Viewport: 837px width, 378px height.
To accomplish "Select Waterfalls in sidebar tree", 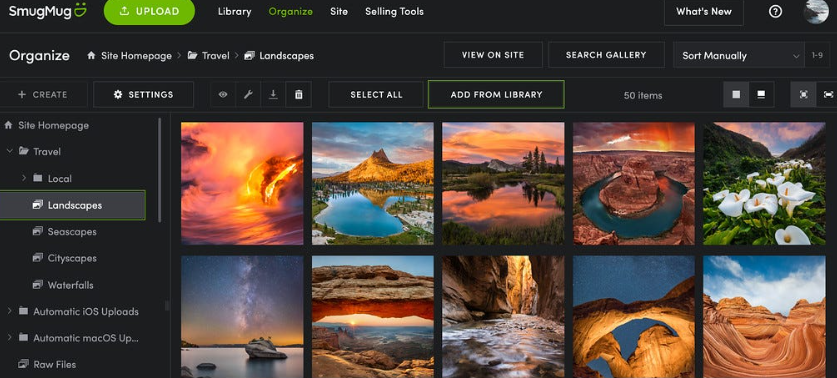I will click(70, 285).
